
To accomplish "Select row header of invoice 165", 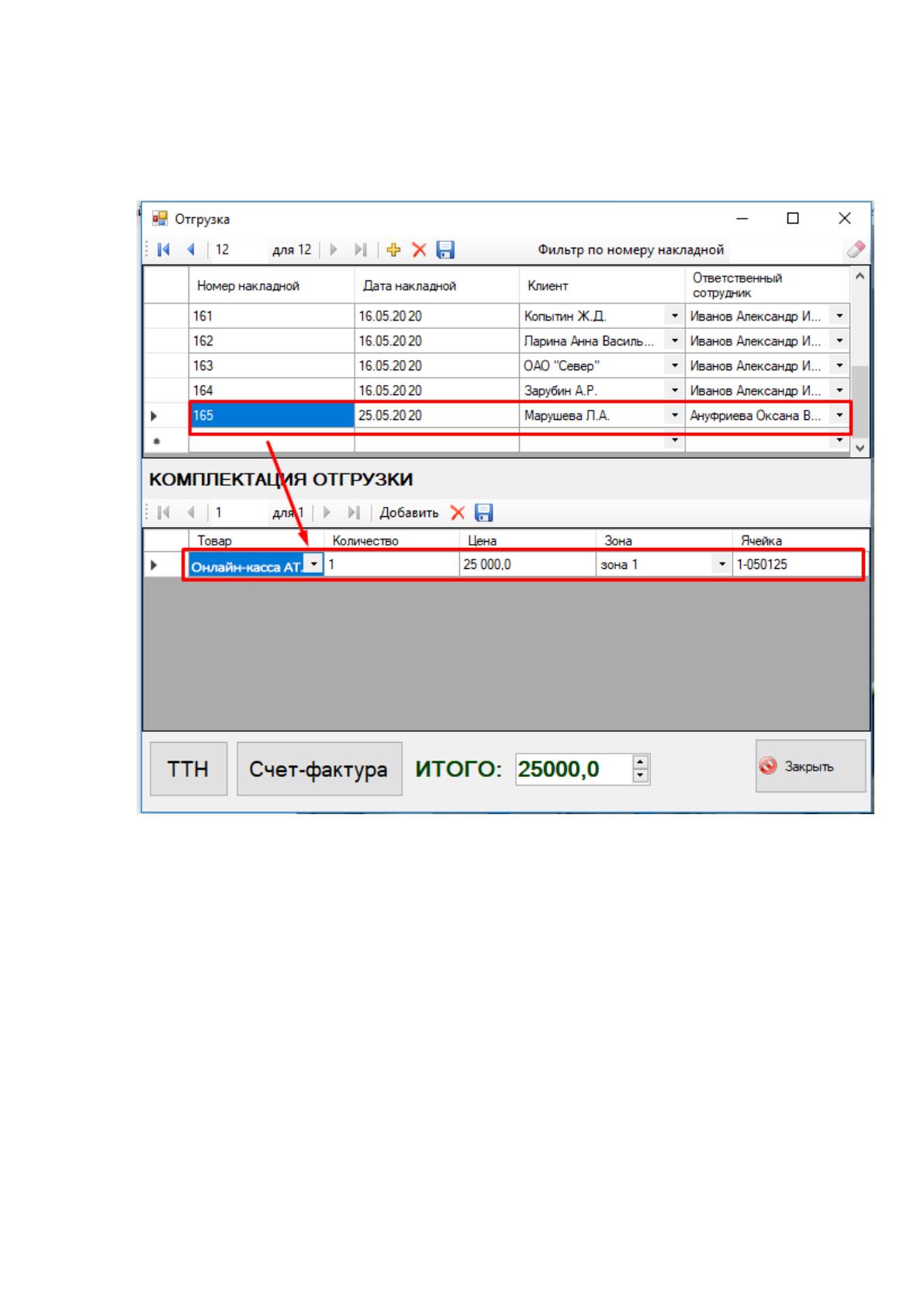I will 166,415.
